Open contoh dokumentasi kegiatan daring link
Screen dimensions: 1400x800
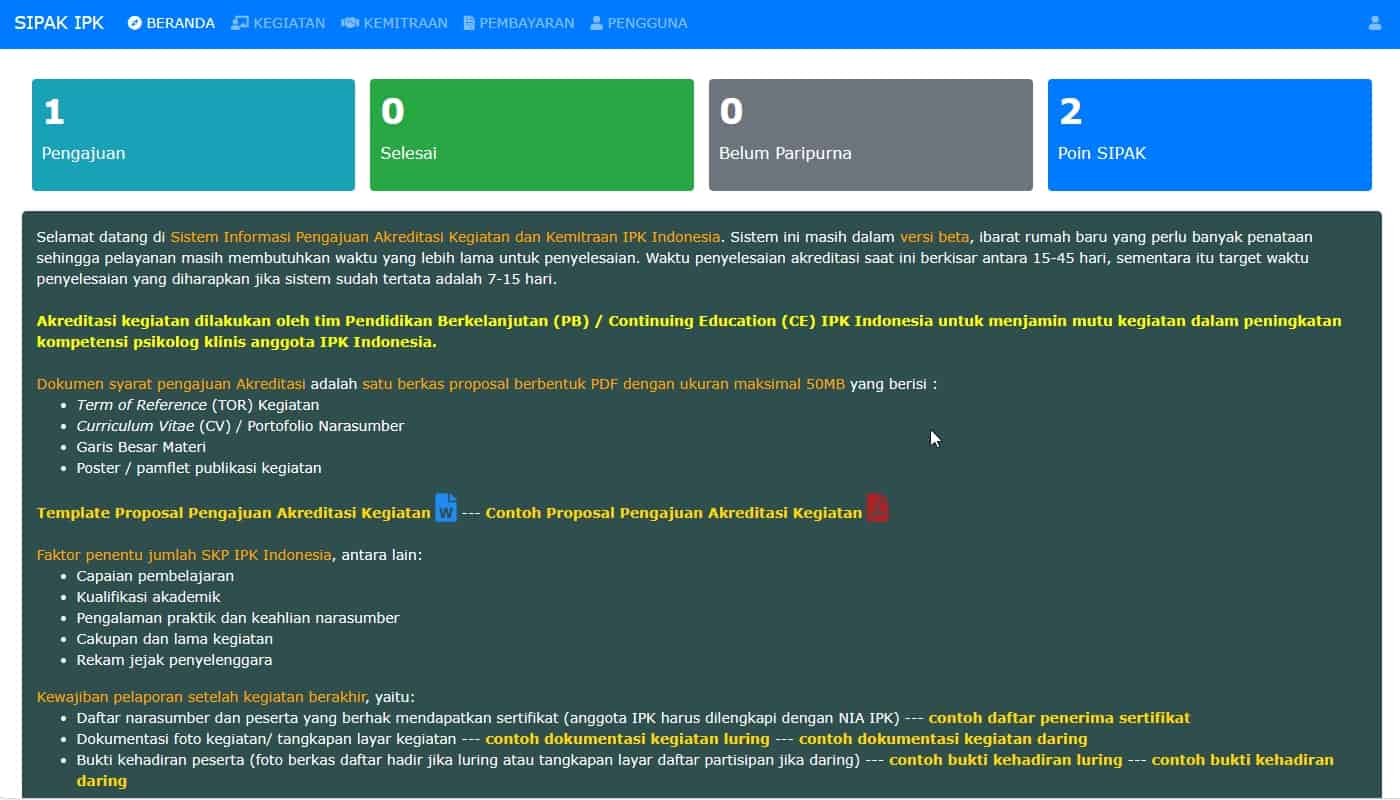[x=943, y=739]
